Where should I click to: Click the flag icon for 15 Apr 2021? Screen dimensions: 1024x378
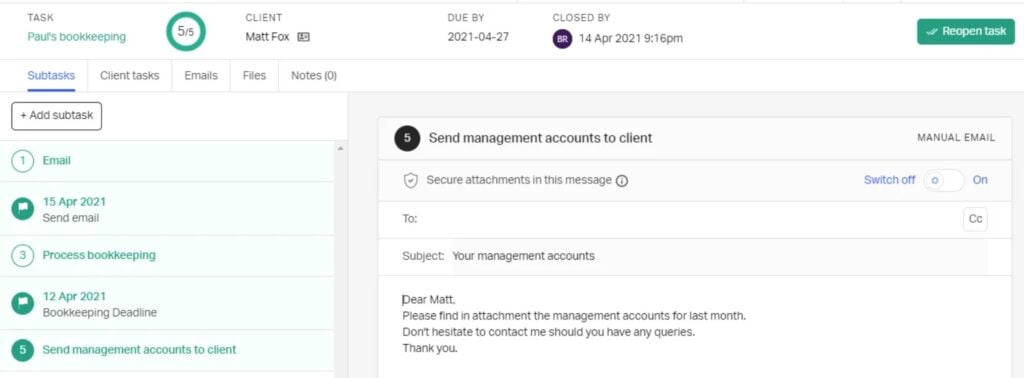click(x=23, y=209)
